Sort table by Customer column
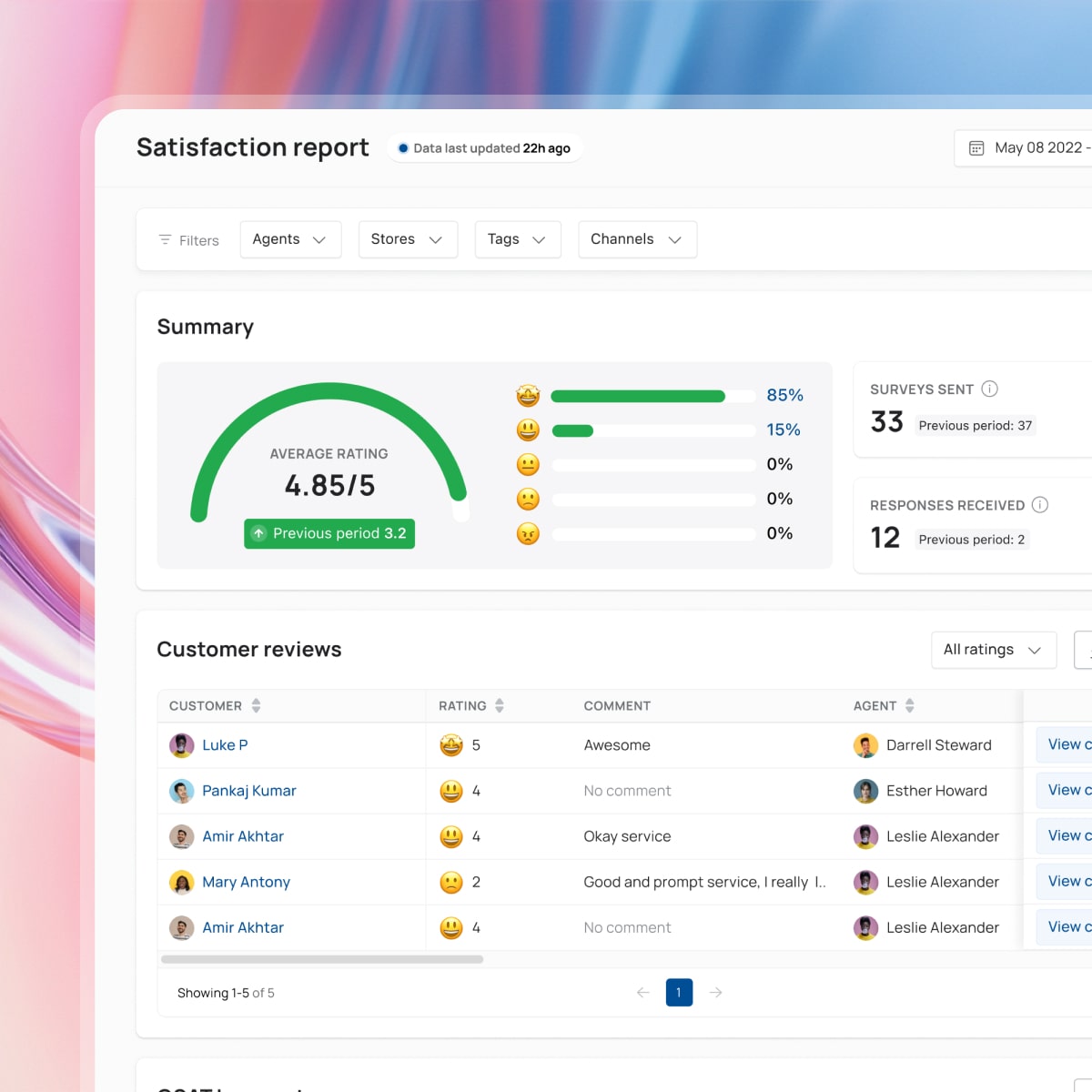Viewport: 1092px width, 1092px height. 256,705
